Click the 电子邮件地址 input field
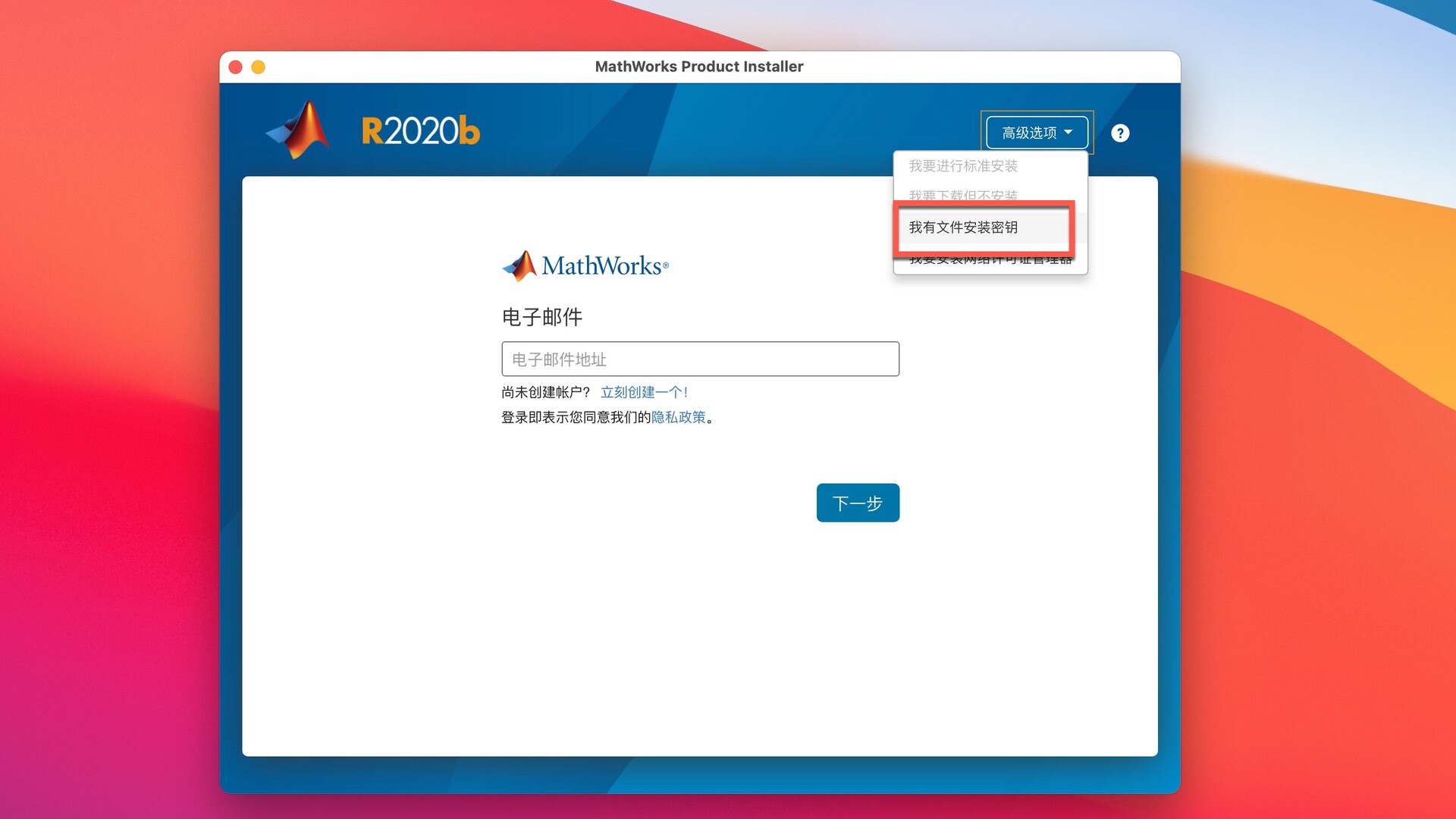This screenshot has width=1456, height=819. pos(699,358)
